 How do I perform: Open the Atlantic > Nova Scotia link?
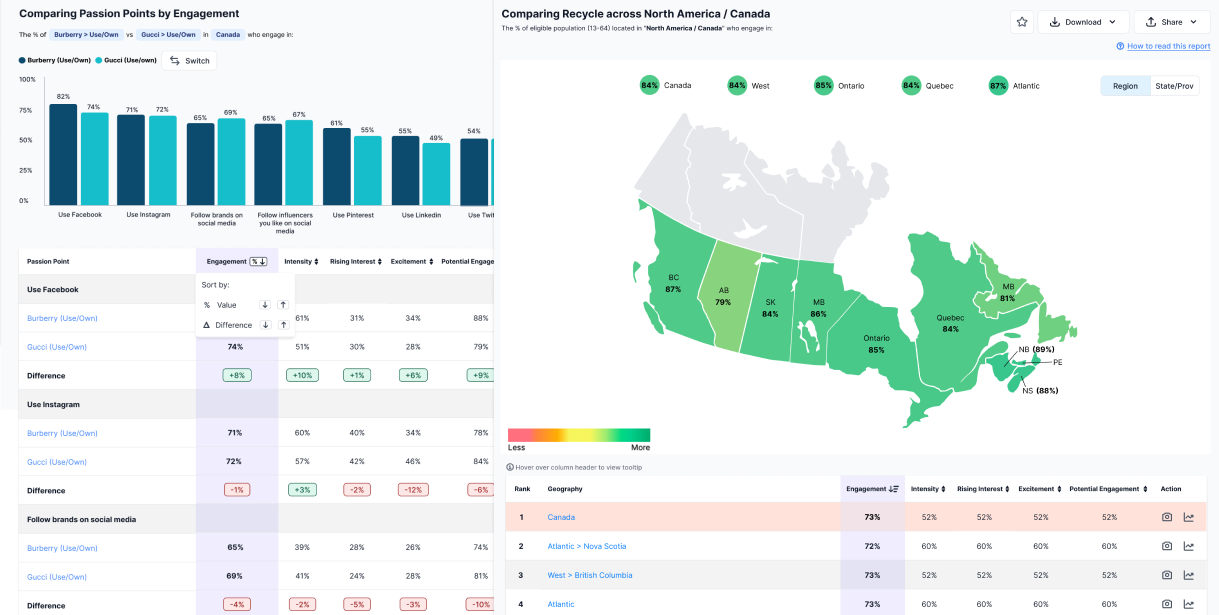tap(587, 546)
